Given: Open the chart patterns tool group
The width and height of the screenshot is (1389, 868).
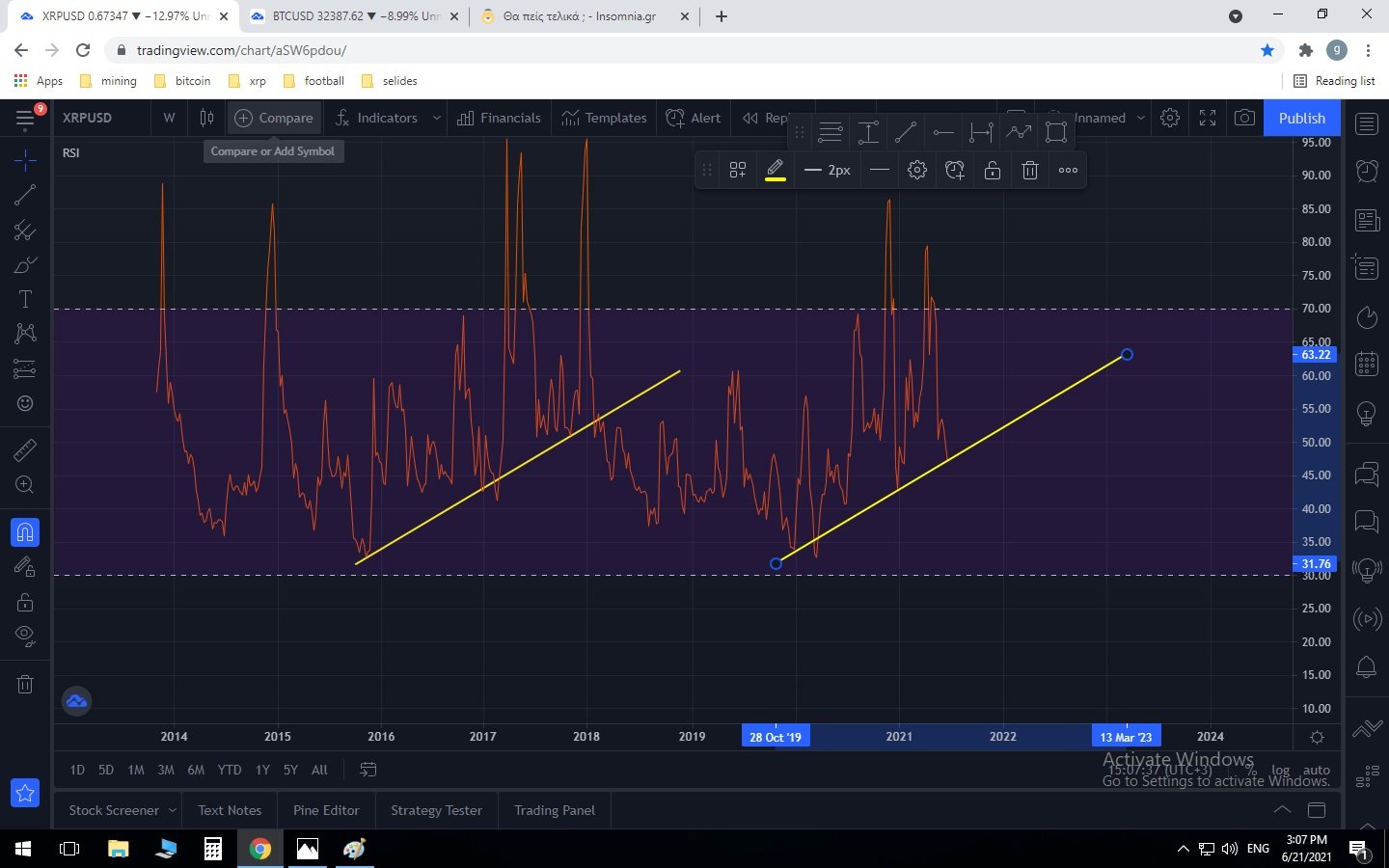Looking at the screenshot, I should point(25,334).
